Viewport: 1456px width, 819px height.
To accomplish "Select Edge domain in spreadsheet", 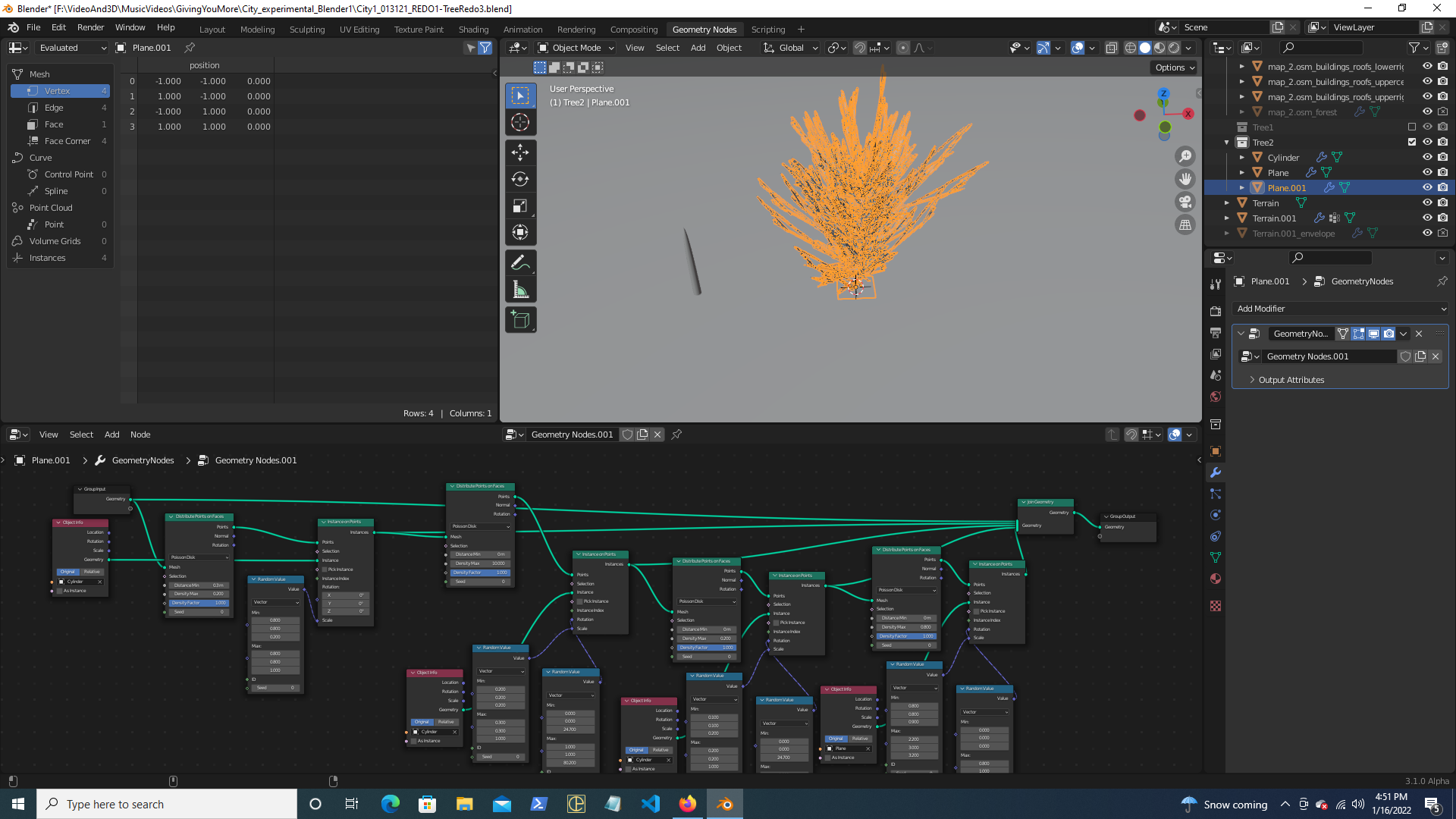I will pos(61,108).
